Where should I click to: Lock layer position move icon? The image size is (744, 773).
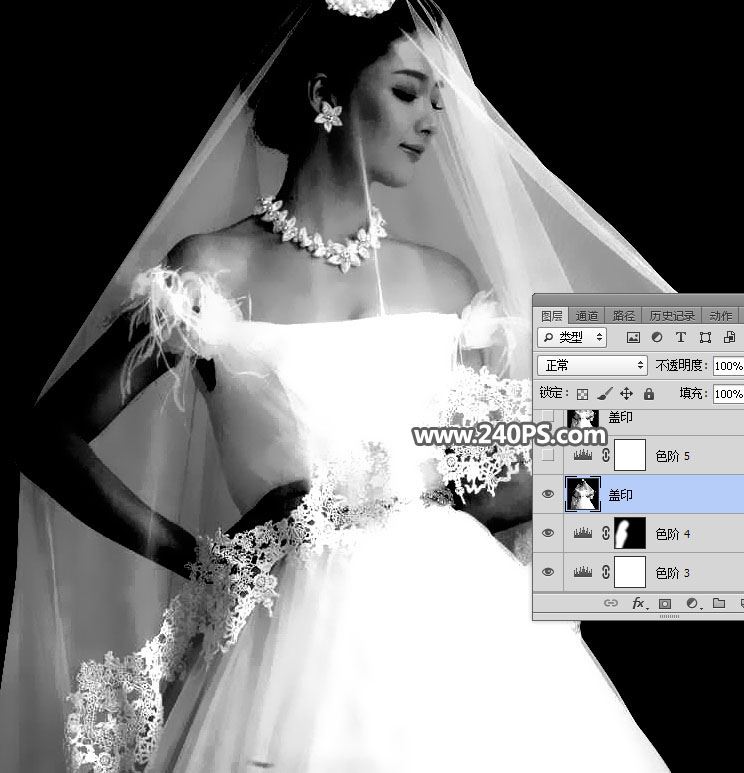(x=627, y=394)
